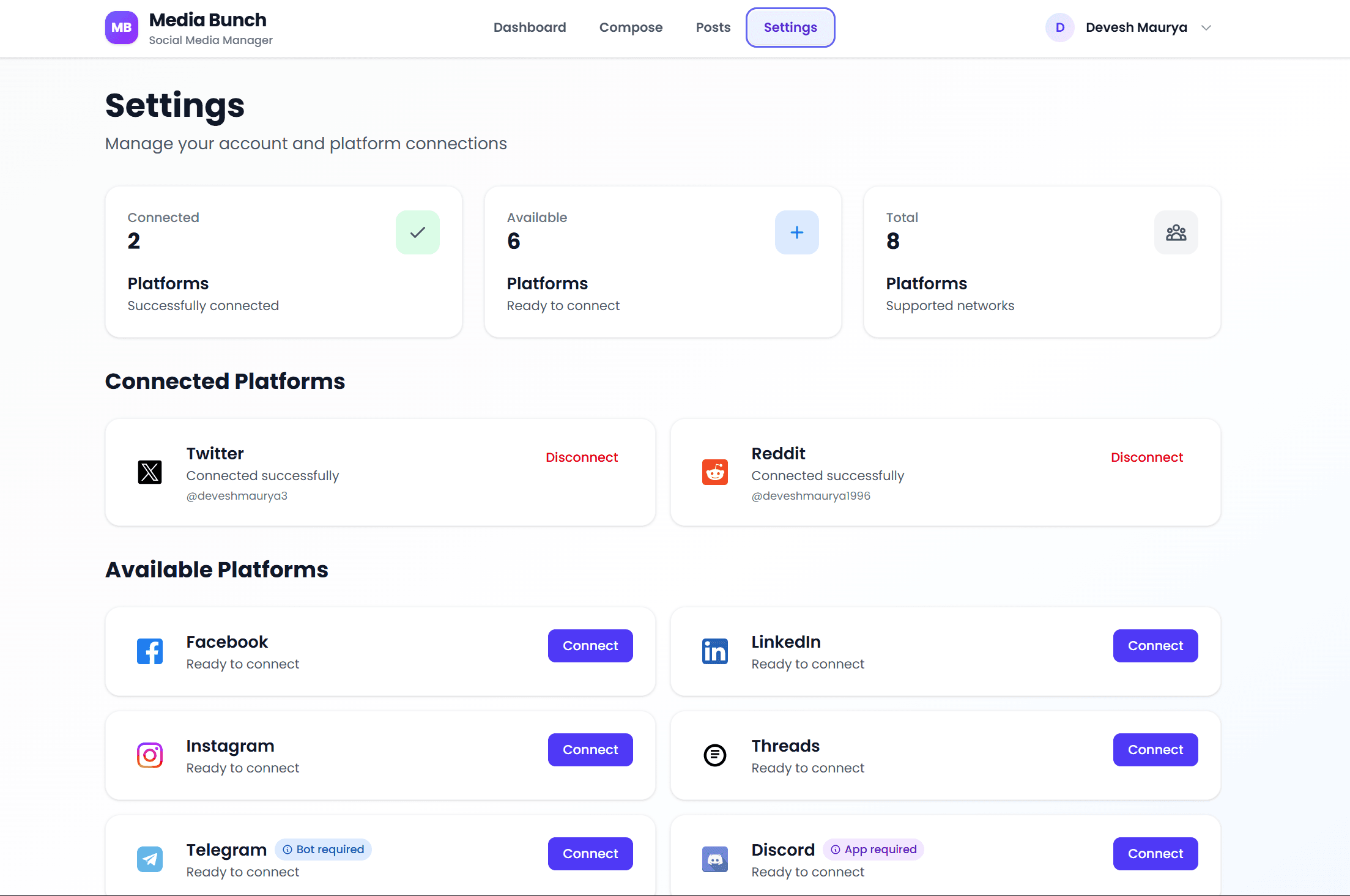Click the D user avatar circle

click(1060, 28)
